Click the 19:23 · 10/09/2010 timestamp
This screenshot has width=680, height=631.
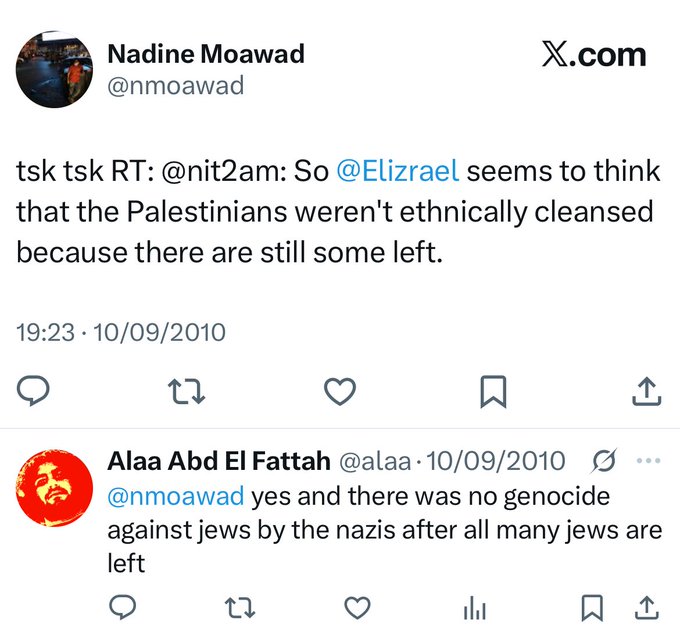(121, 332)
